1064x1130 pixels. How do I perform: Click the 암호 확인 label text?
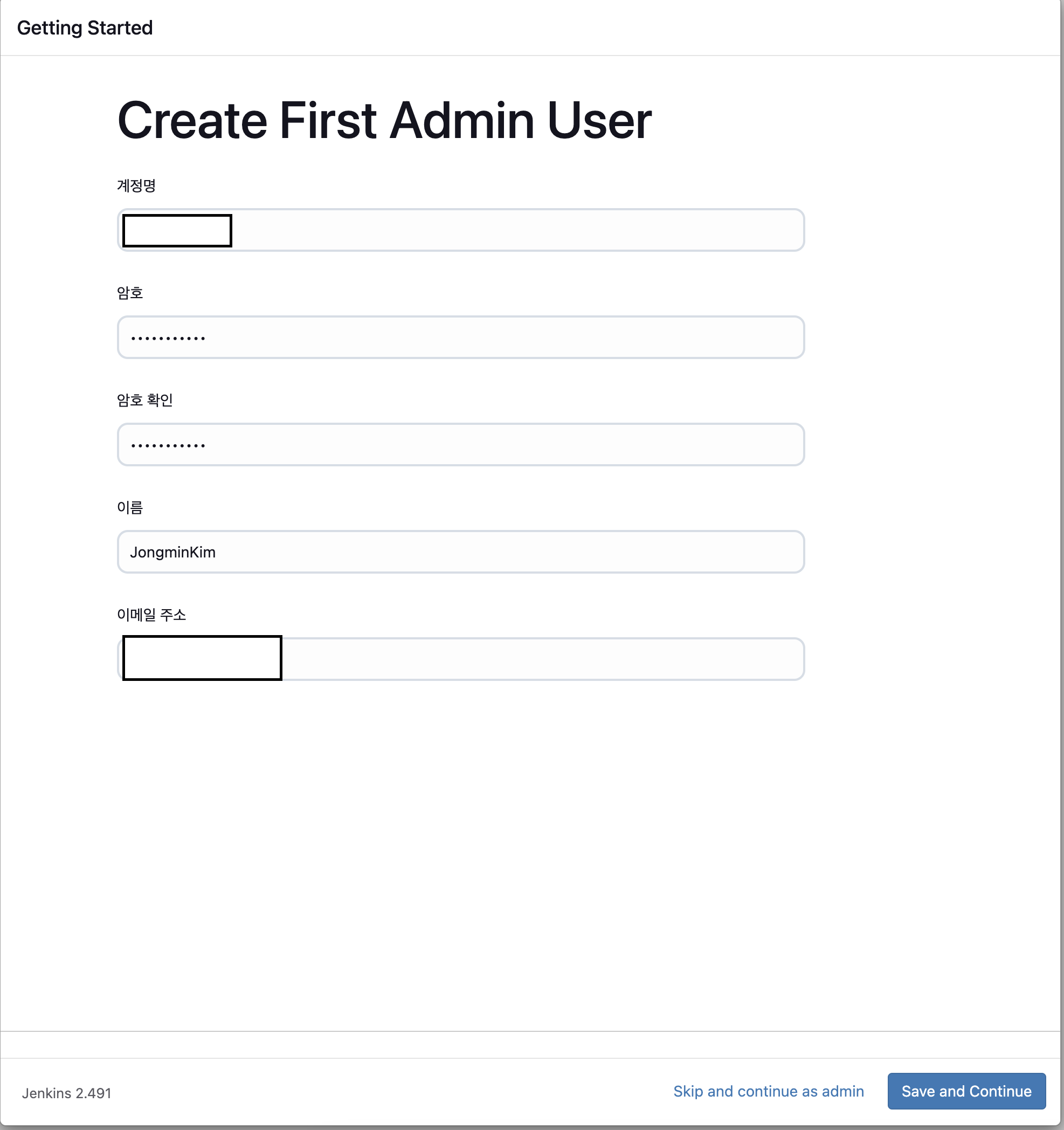pos(145,400)
